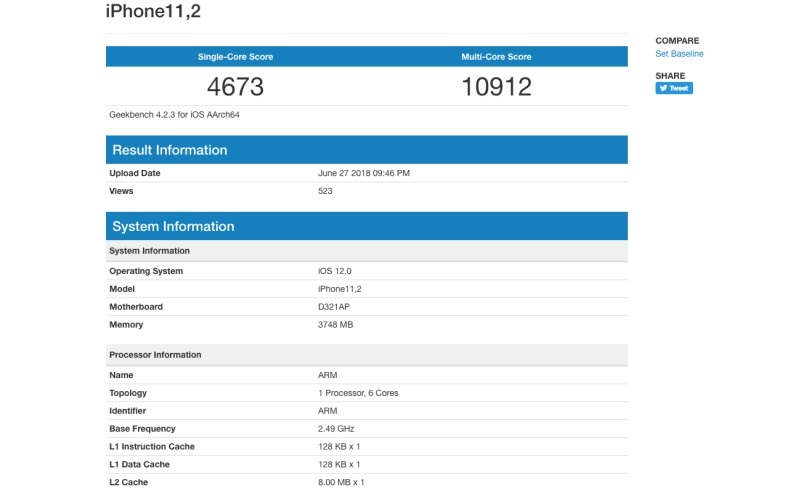The height and width of the screenshot is (492, 800).
Task: Click the processor Name label
Action: click(x=121, y=375)
